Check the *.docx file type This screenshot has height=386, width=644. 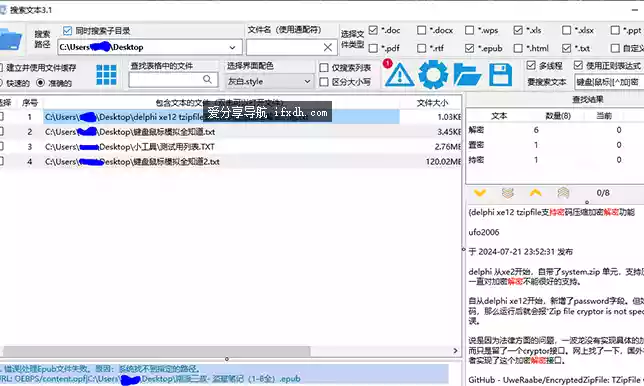pos(421,30)
